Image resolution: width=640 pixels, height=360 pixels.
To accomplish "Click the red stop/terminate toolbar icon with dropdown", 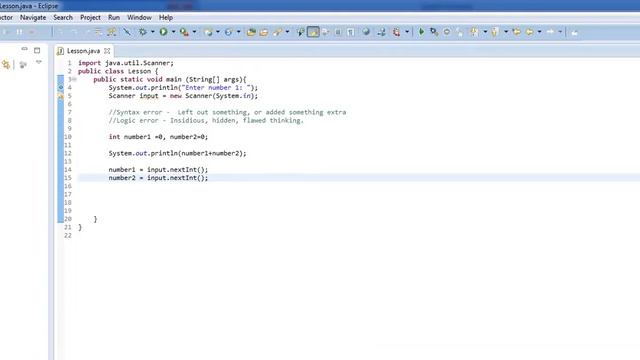I will tap(396, 32).
